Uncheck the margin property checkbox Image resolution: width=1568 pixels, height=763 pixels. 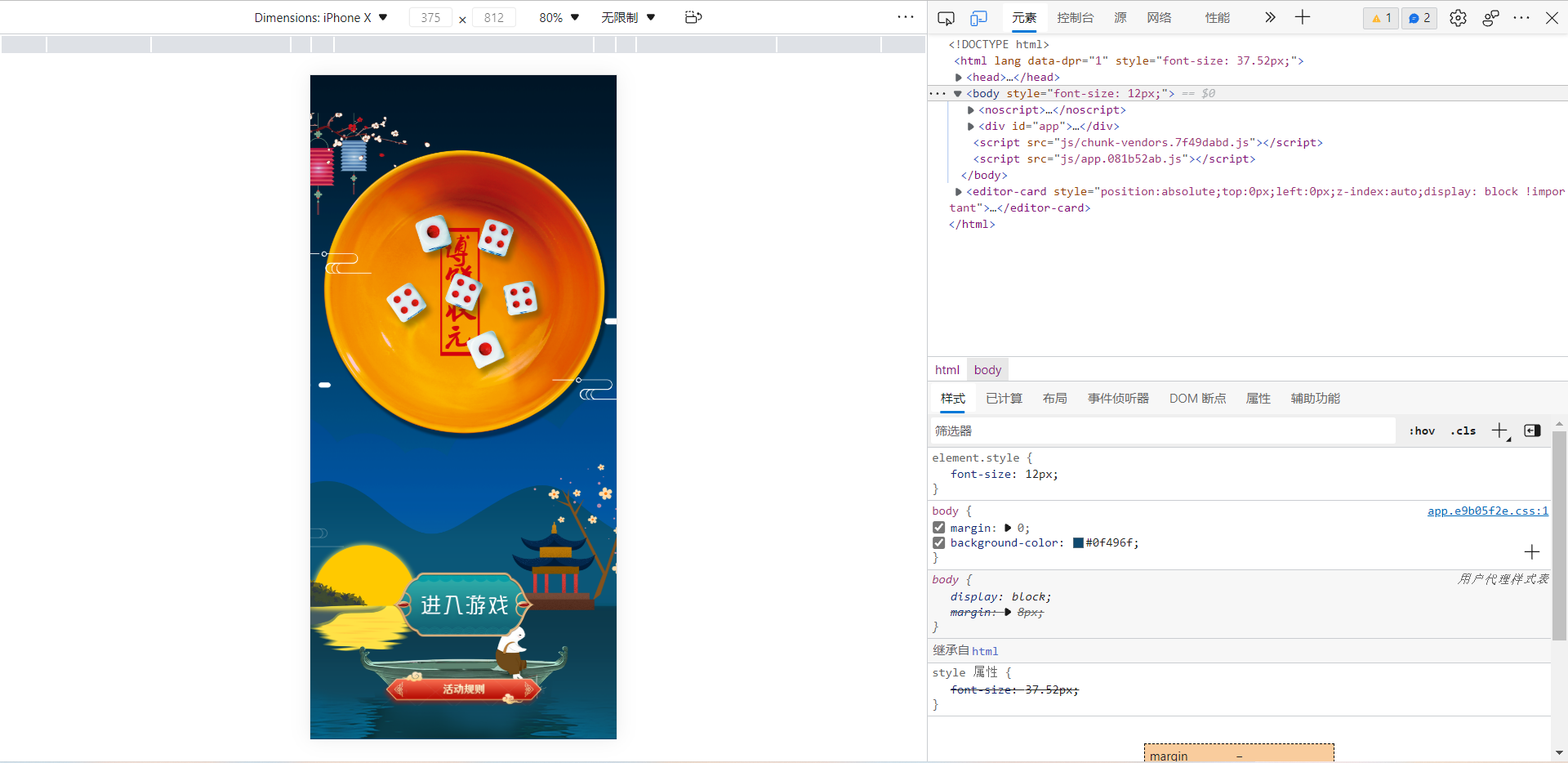939,528
